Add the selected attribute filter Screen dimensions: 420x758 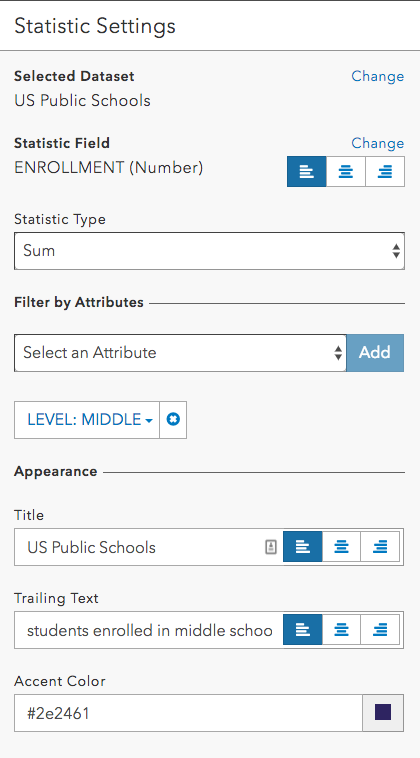[375, 353]
